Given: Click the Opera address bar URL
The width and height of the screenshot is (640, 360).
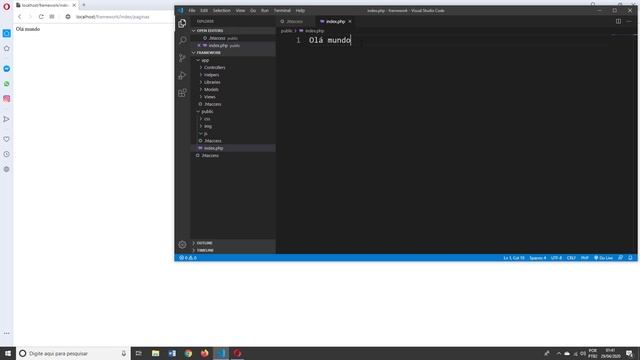Looking at the screenshot, I should (x=113, y=17).
